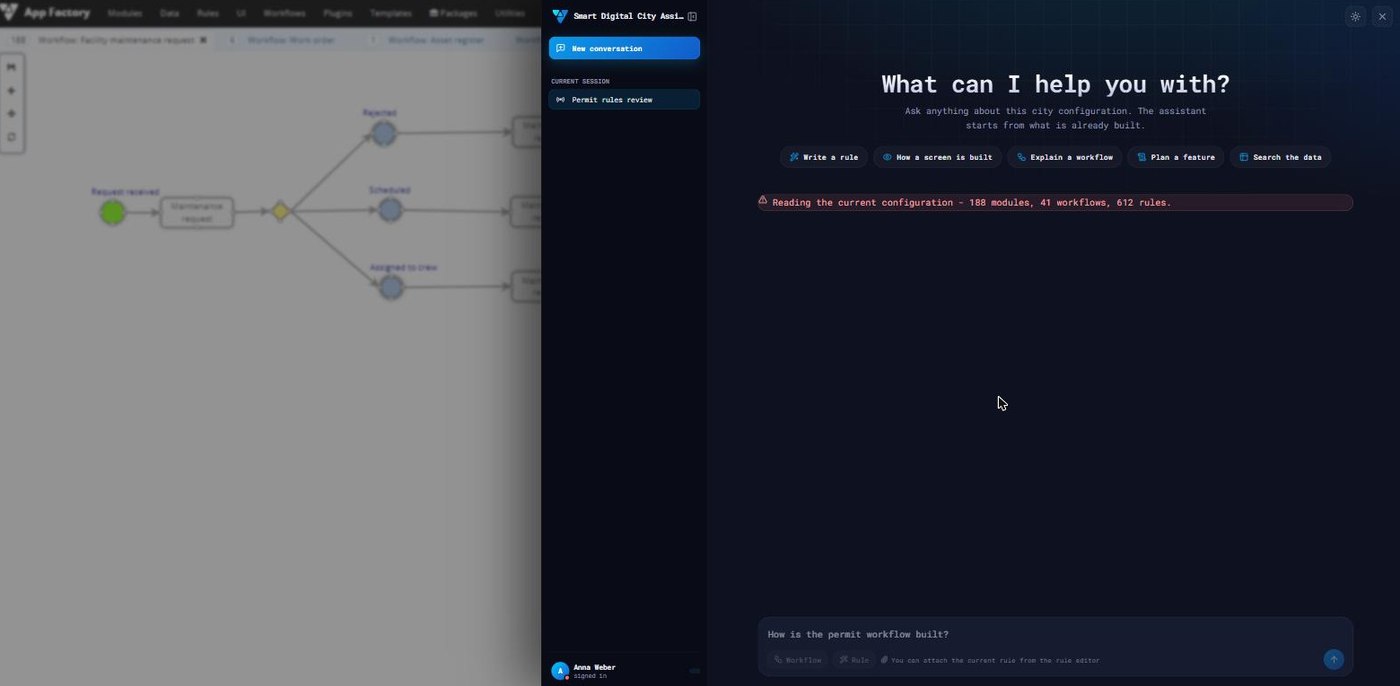The image size is (1400, 686).
Task: Open the Plugins menu in App Factory
Action: coord(338,14)
